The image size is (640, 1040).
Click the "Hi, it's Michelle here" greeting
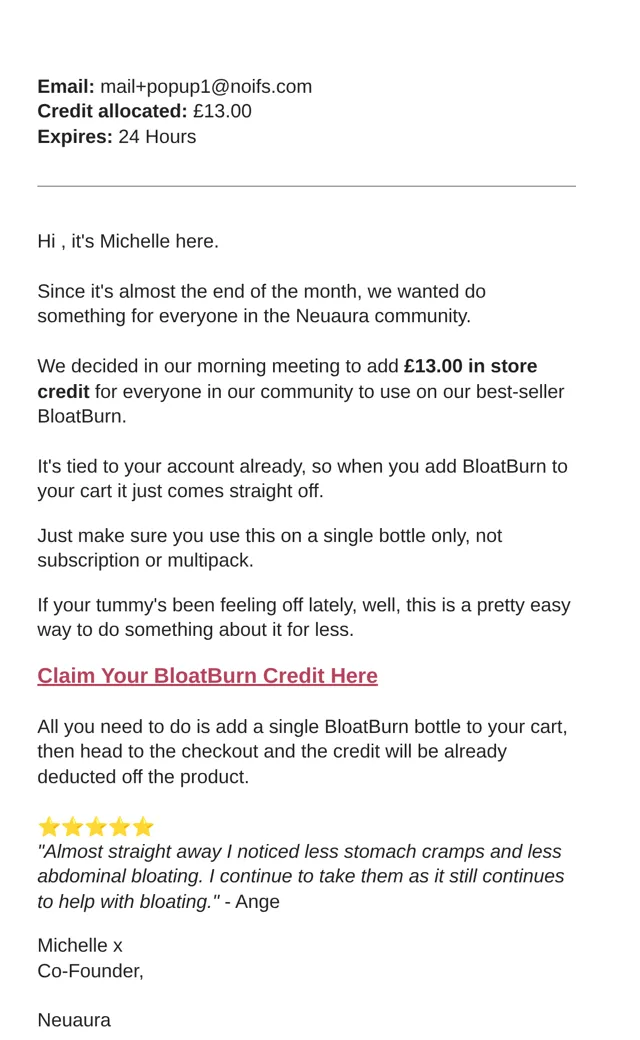coord(128,241)
